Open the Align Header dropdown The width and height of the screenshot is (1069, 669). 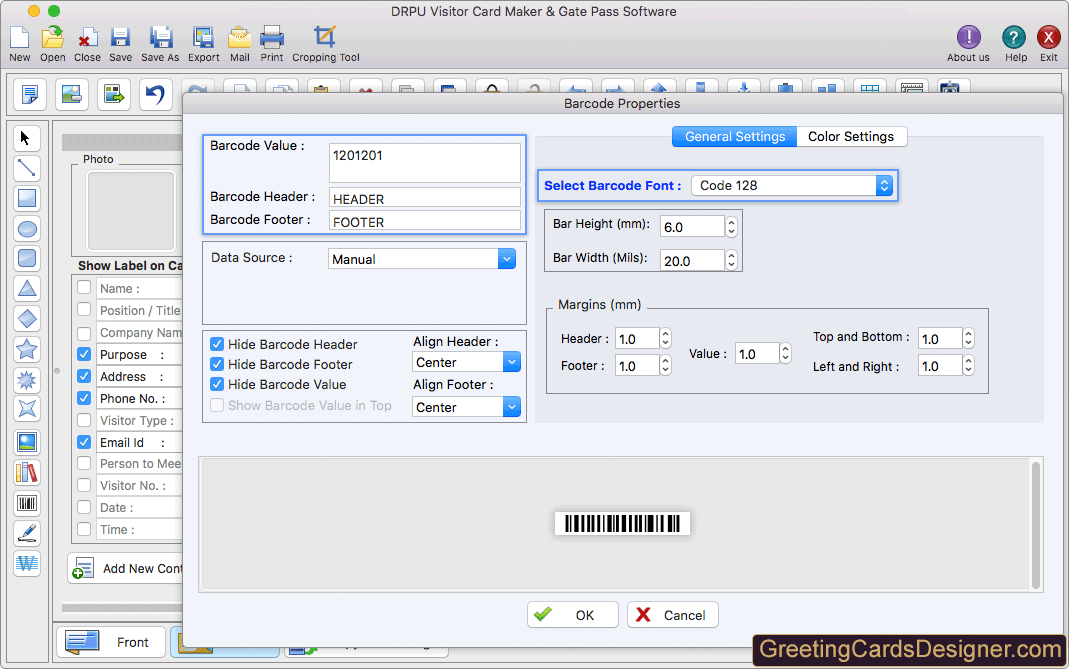point(466,362)
